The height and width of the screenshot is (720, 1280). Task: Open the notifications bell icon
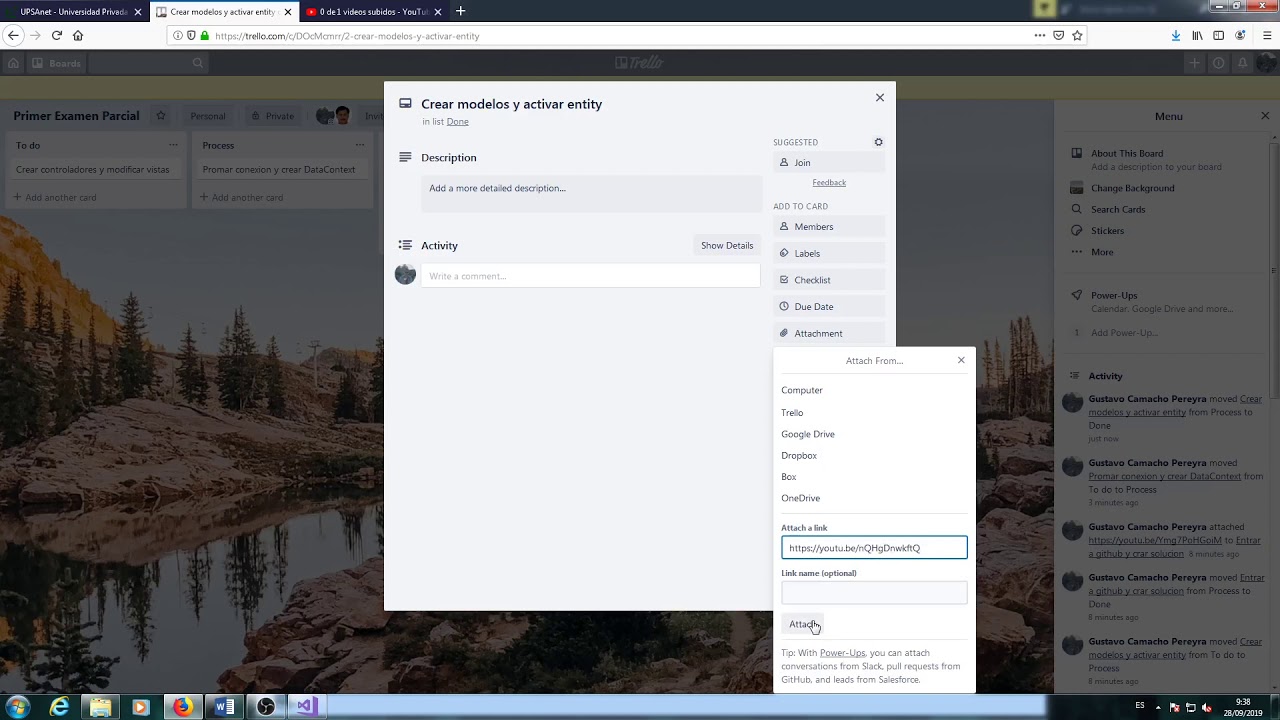point(1243,63)
